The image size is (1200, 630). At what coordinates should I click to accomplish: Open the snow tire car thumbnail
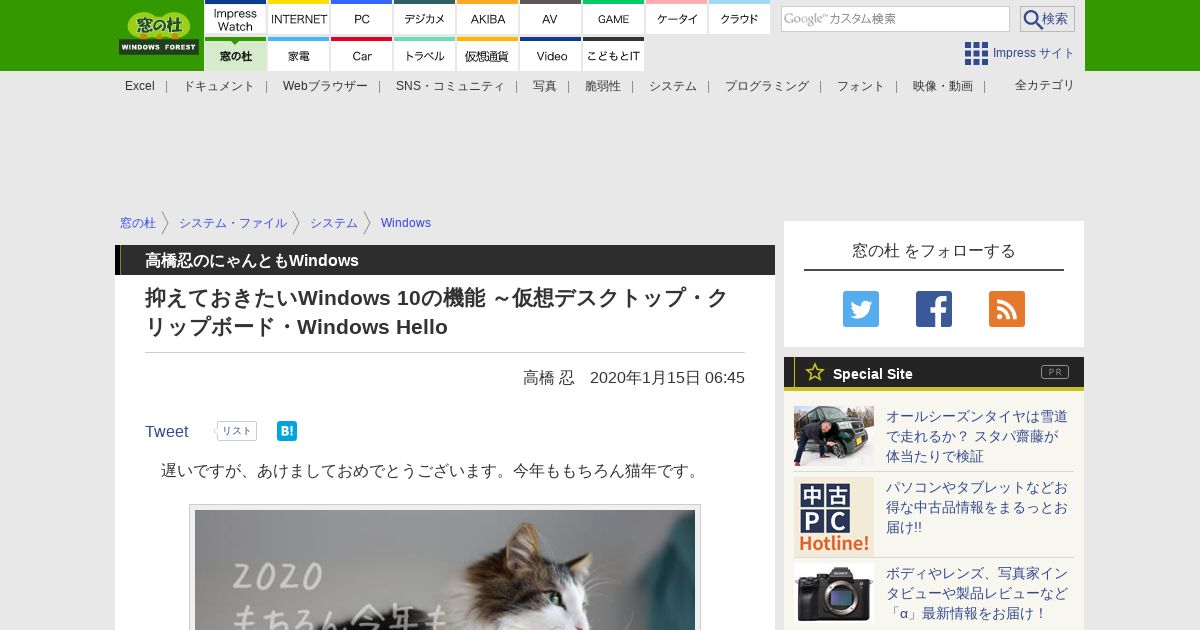tap(834, 436)
